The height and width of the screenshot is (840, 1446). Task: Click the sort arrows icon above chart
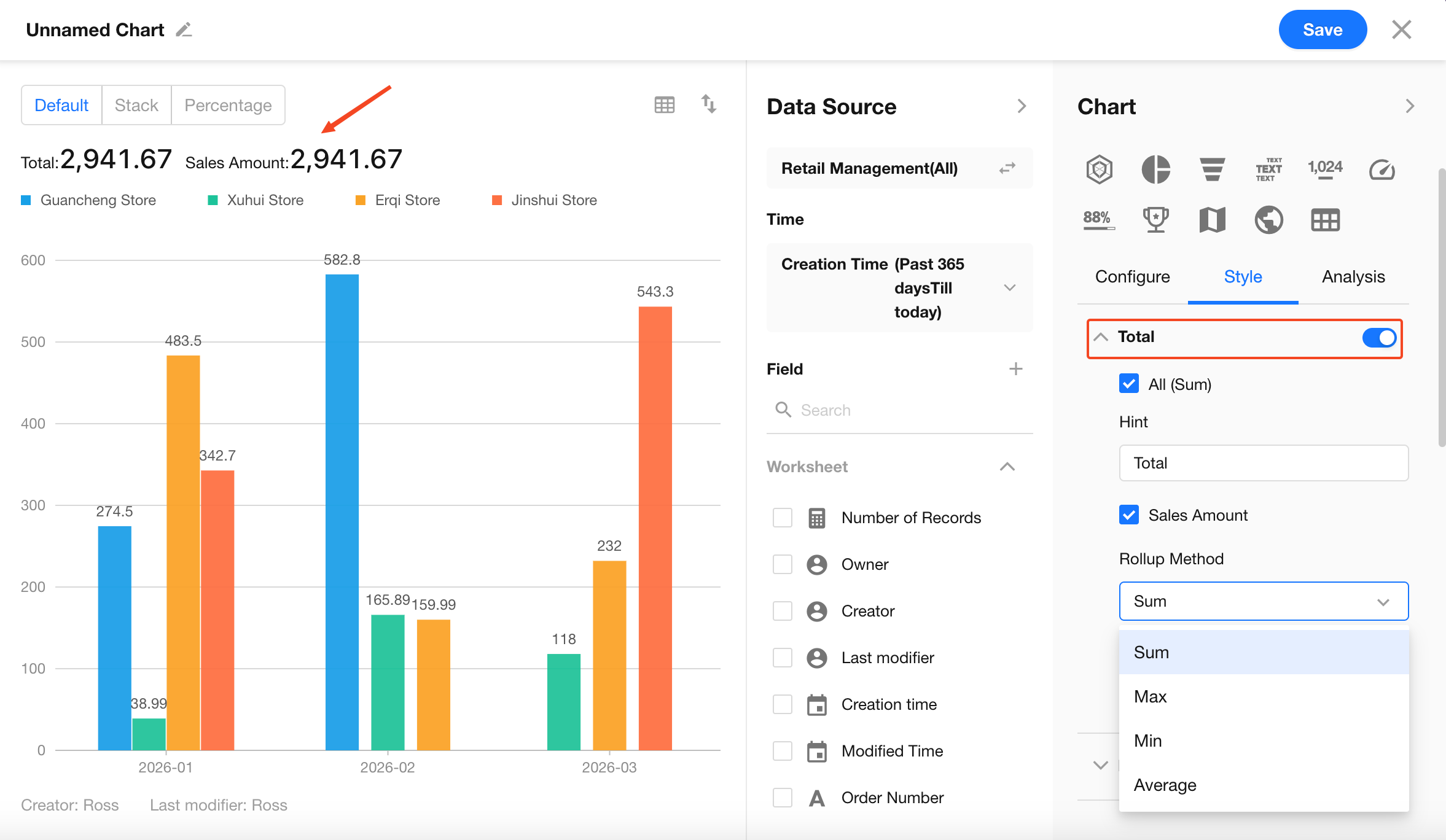point(709,104)
